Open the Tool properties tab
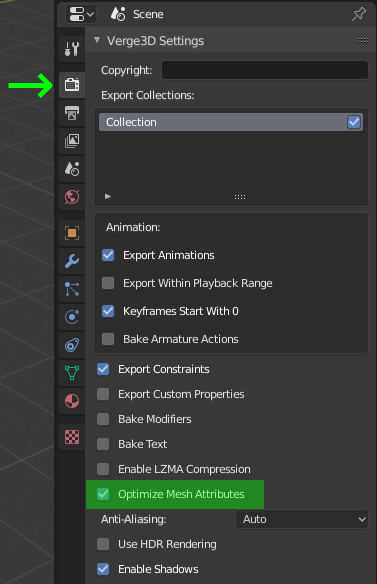This screenshot has height=584, width=377. pos(72,49)
